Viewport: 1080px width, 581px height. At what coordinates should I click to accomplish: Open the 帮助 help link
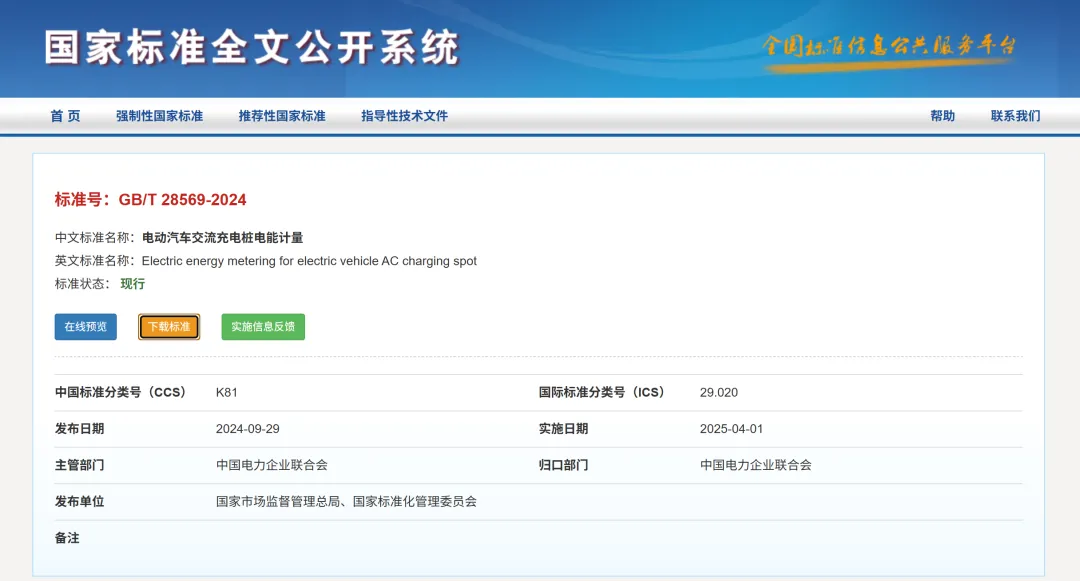pyautogui.click(x=942, y=116)
